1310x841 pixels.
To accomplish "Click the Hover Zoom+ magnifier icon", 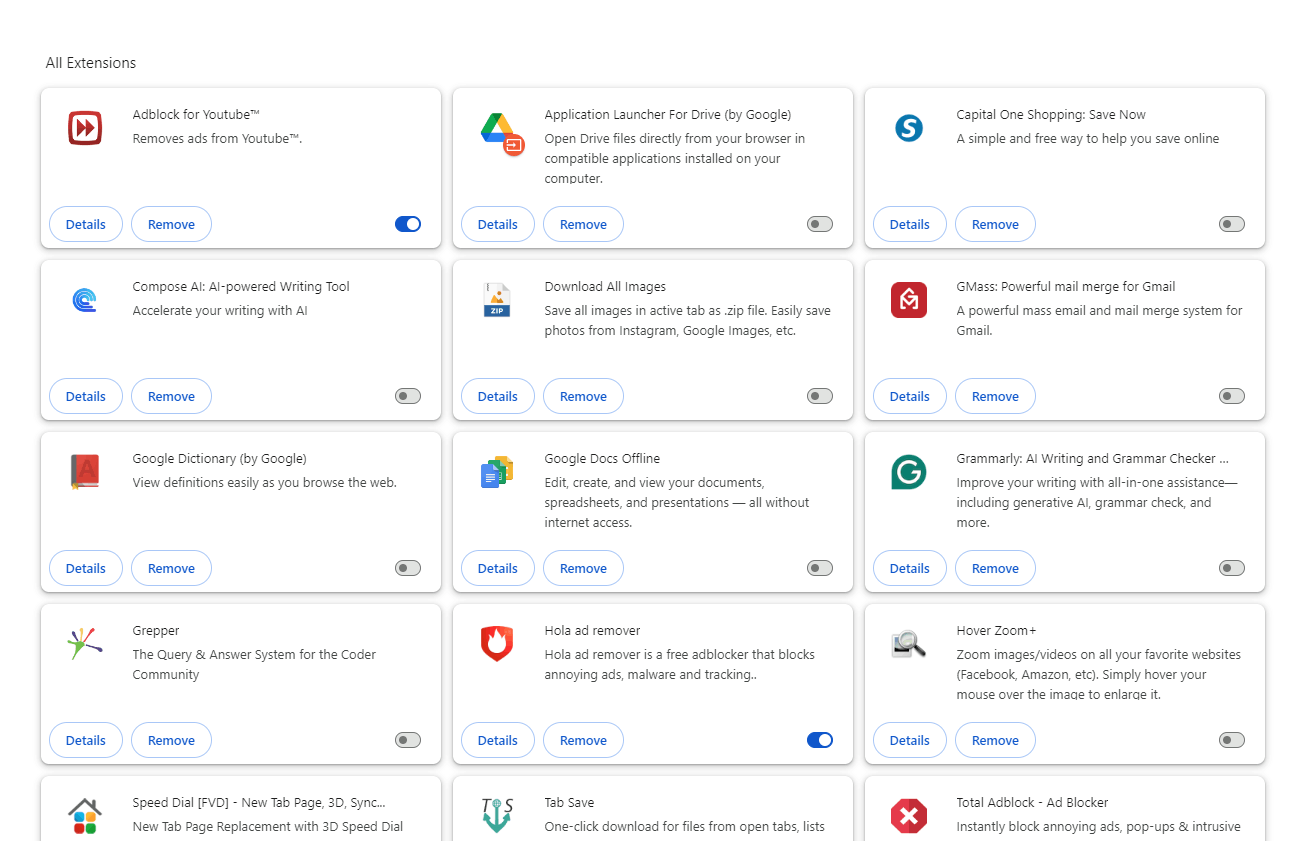I will tap(909, 644).
